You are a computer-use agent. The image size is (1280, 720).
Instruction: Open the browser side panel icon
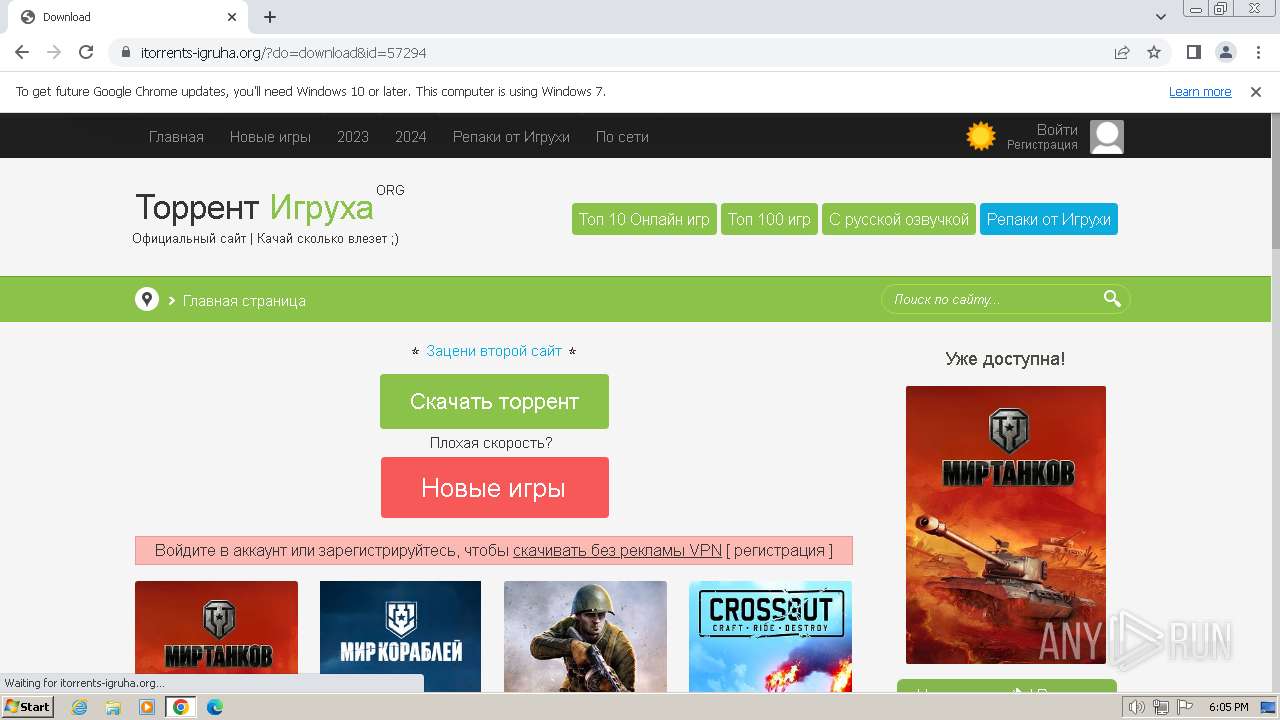point(1194,52)
